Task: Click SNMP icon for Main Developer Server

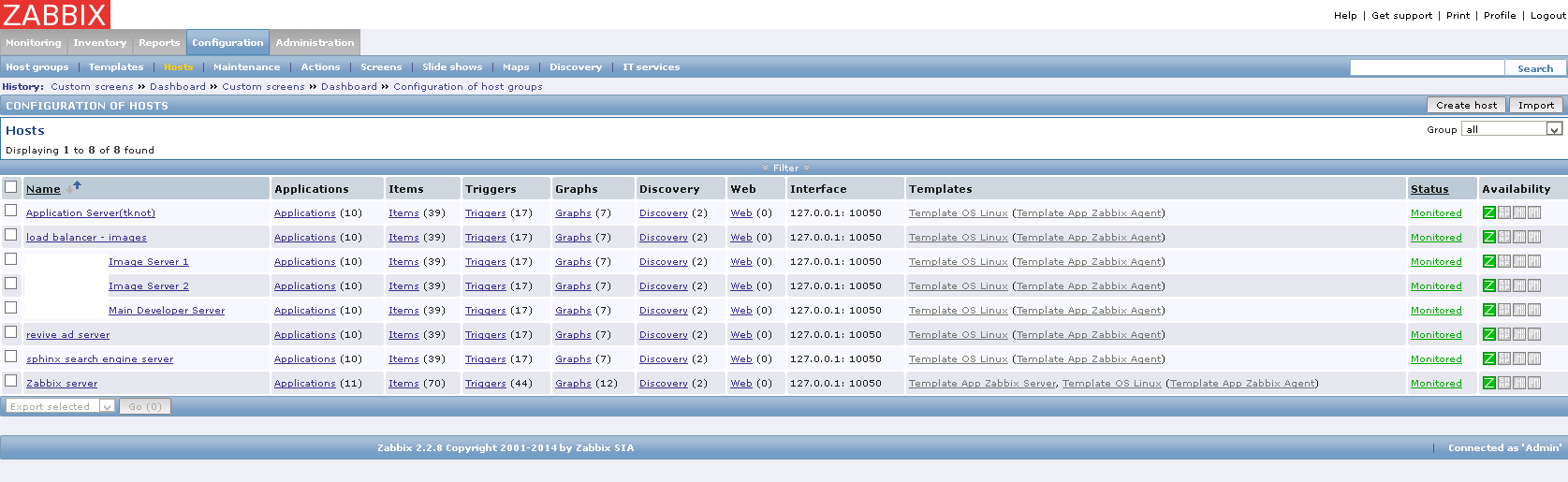Action: coord(1504,310)
